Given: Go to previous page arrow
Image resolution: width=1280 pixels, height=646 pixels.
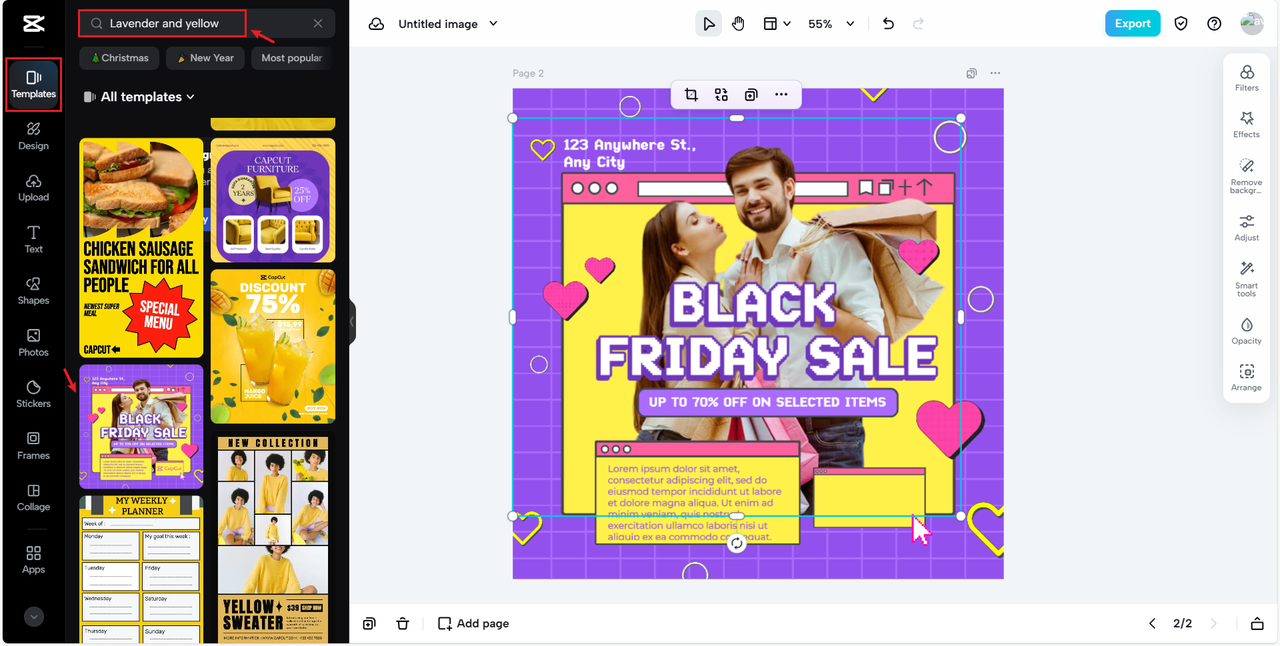Looking at the screenshot, I should pyautogui.click(x=1152, y=623).
